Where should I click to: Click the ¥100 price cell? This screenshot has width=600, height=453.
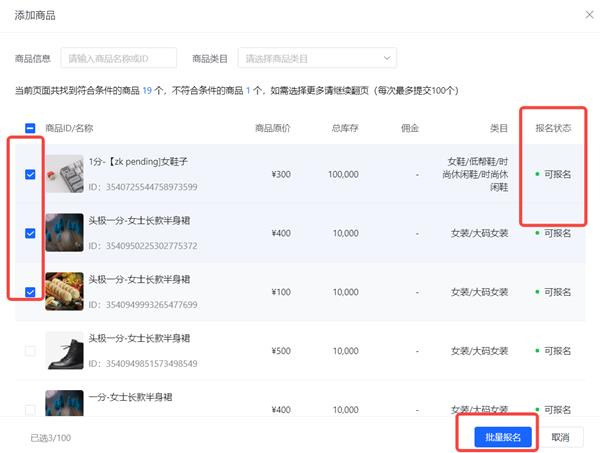point(281,292)
